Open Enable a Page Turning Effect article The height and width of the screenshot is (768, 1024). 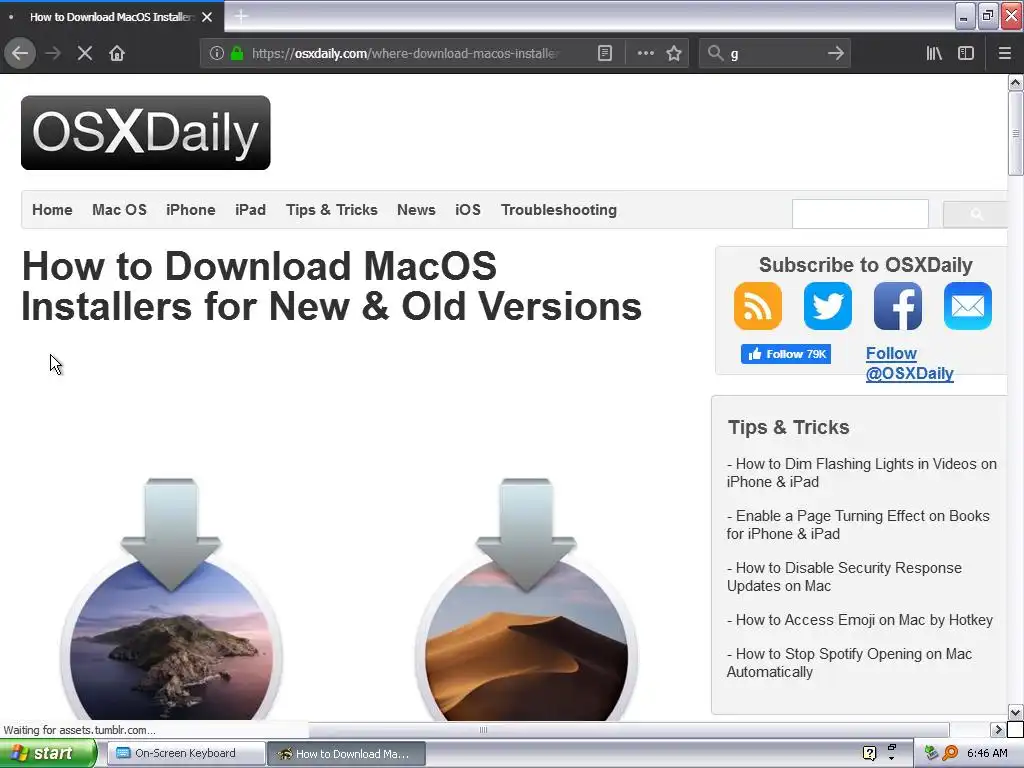click(x=858, y=525)
